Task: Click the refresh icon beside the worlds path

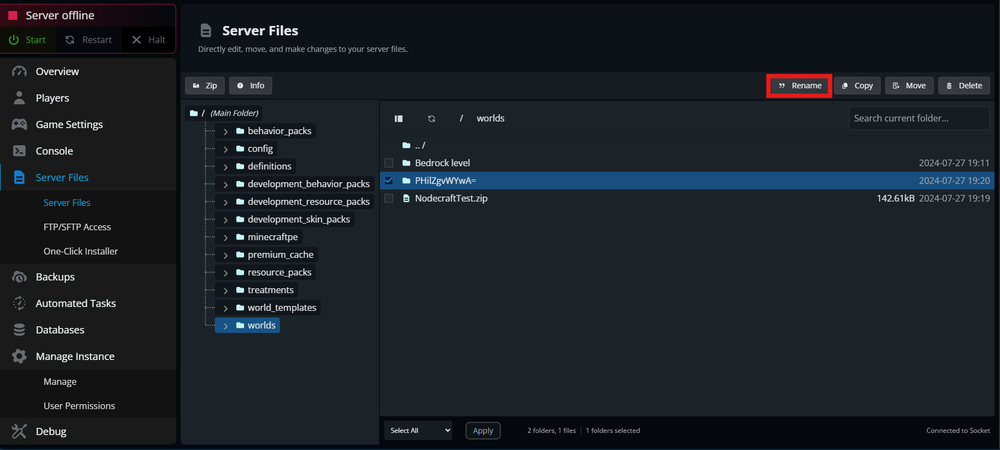Action: point(431,118)
